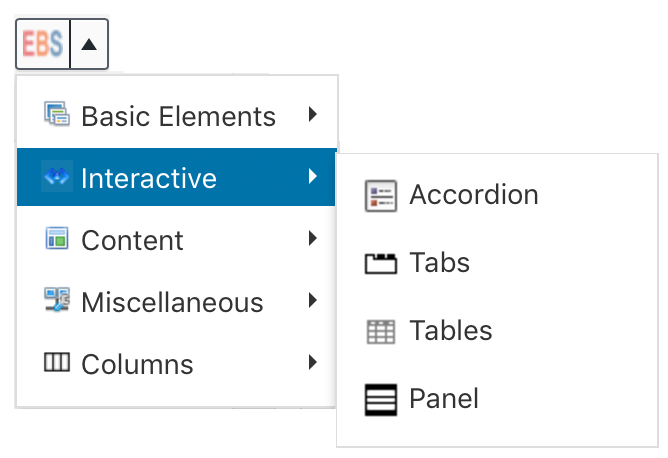
Task: Click the Accordion icon
Action: 381,196
